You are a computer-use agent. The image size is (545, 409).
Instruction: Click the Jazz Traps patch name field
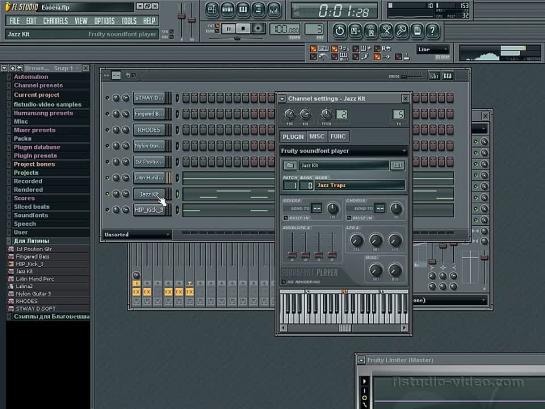tap(360, 185)
